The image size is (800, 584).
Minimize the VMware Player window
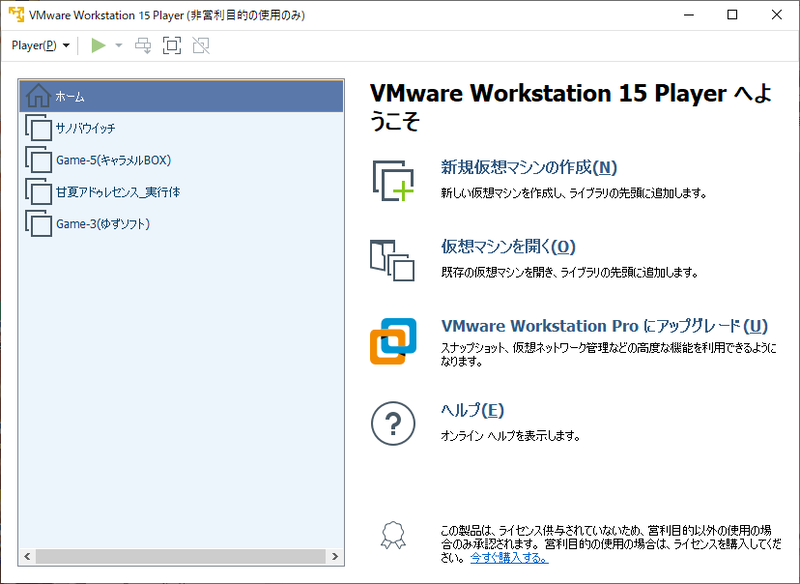689,15
